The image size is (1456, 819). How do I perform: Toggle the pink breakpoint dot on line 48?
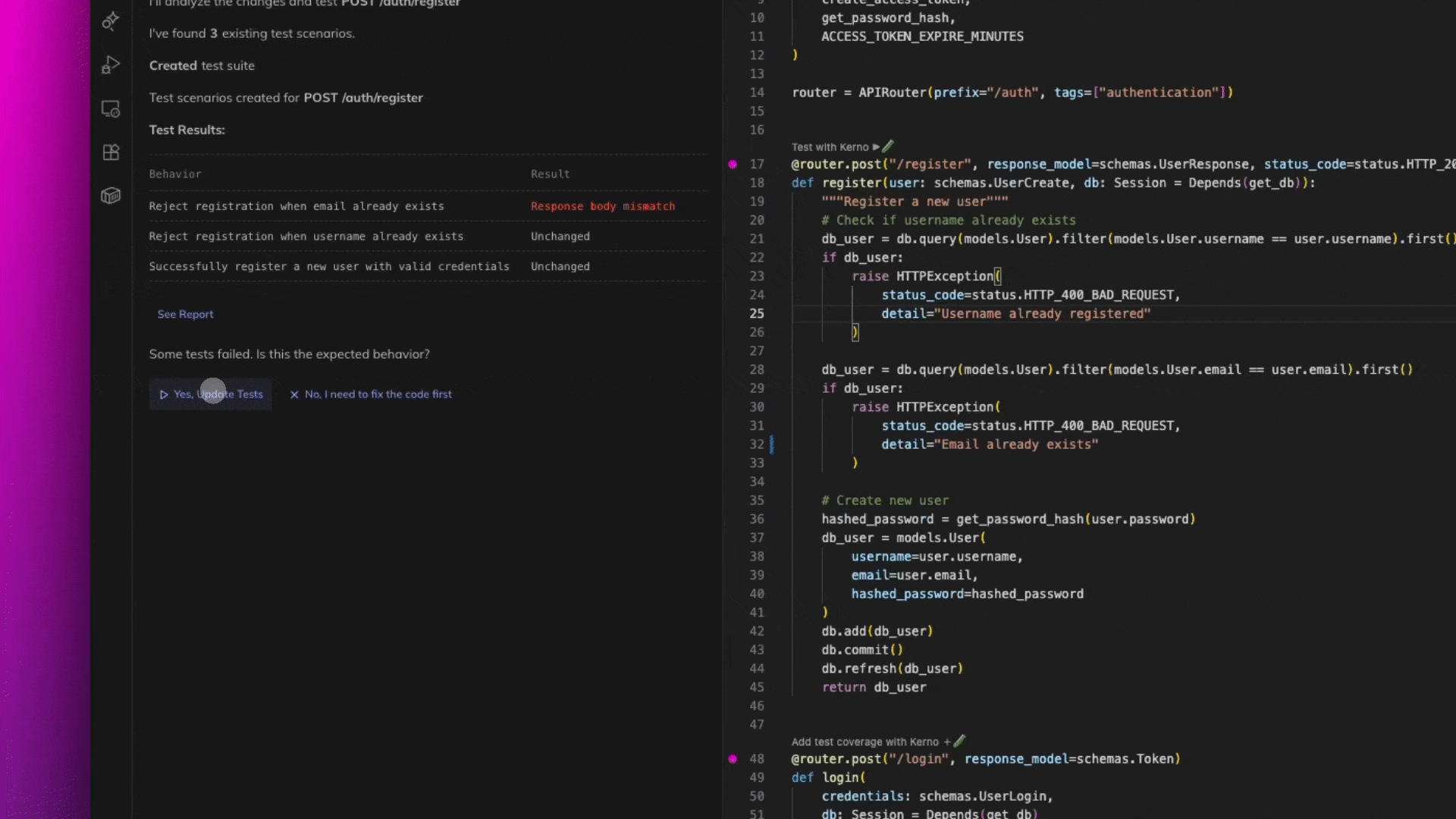tap(733, 758)
